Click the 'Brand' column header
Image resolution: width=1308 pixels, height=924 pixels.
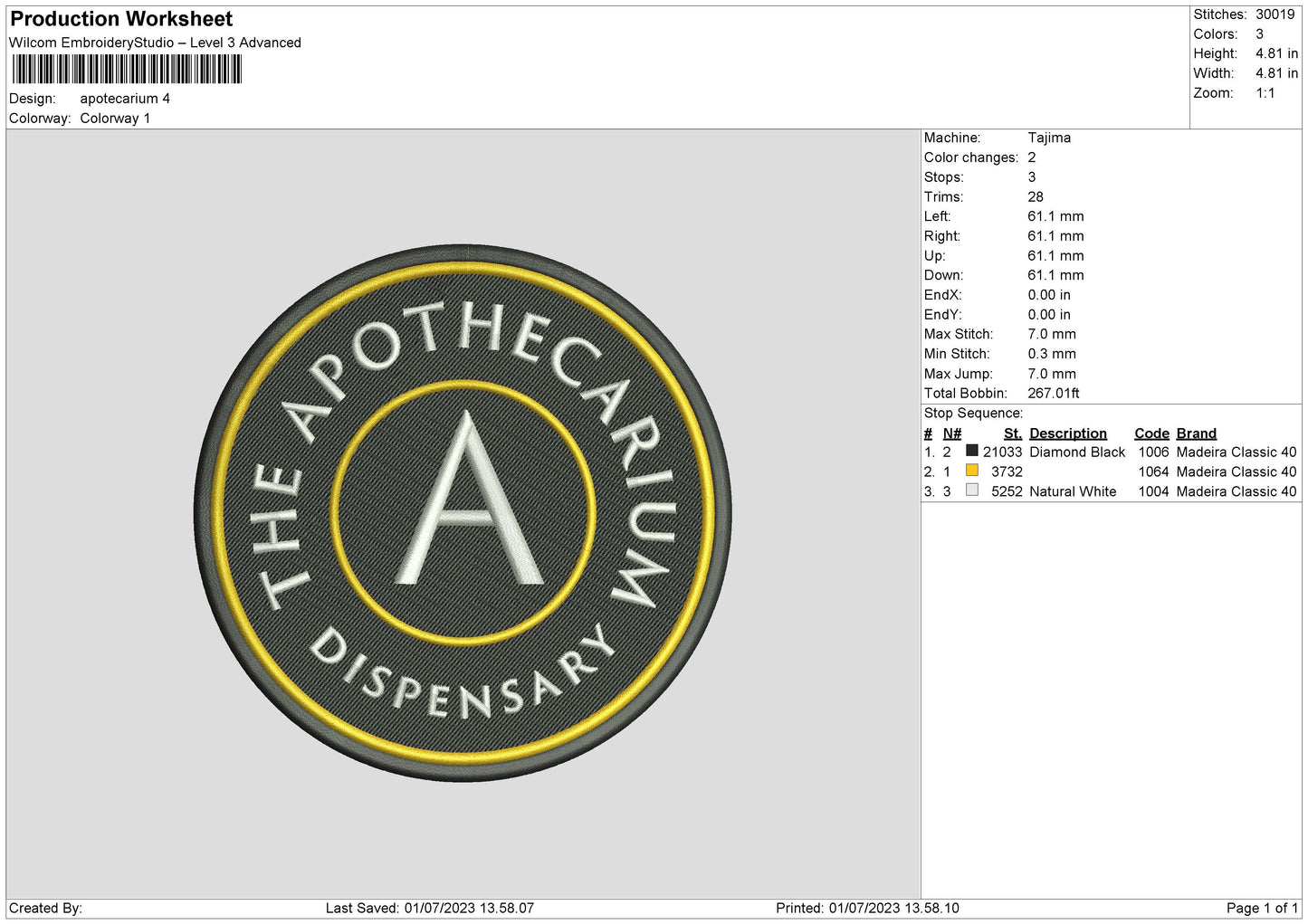click(1197, 433)
